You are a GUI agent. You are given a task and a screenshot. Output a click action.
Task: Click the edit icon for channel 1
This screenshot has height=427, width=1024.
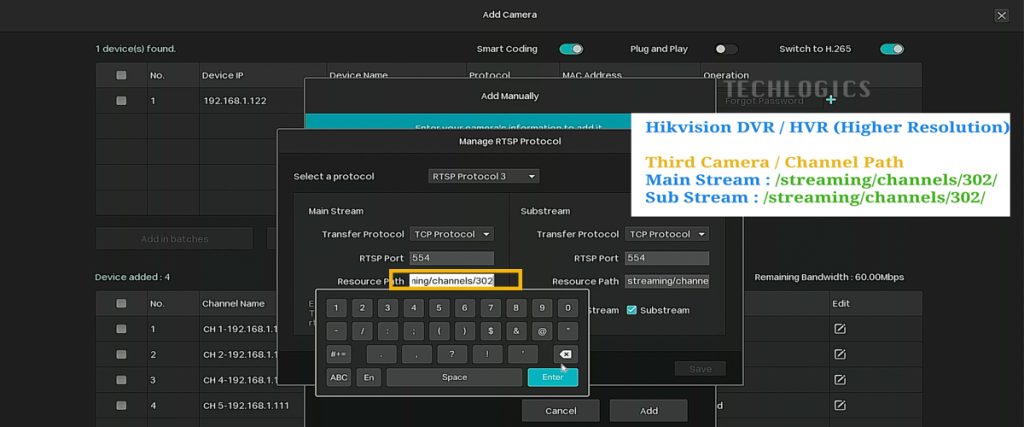(840, 329)
